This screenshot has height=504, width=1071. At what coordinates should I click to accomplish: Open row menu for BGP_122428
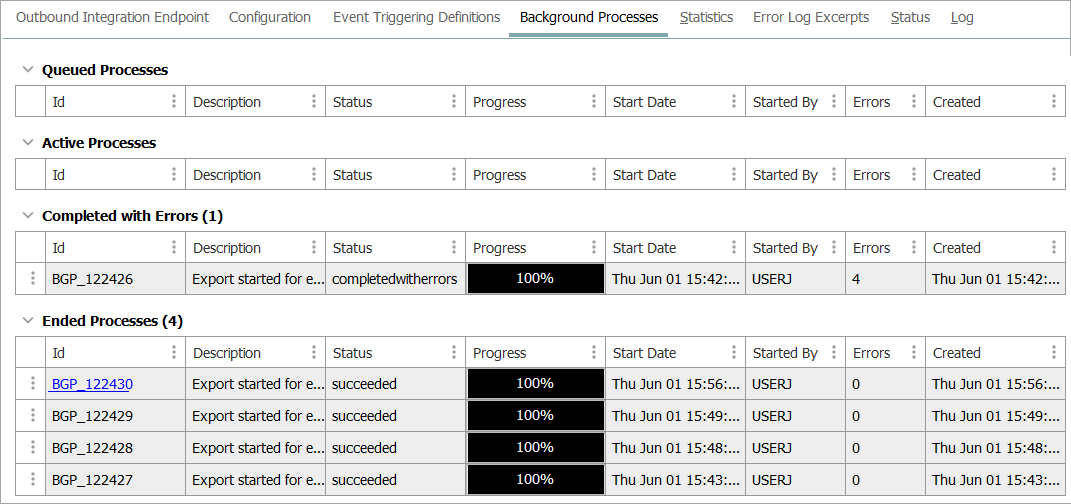click(x=31, y=448)
